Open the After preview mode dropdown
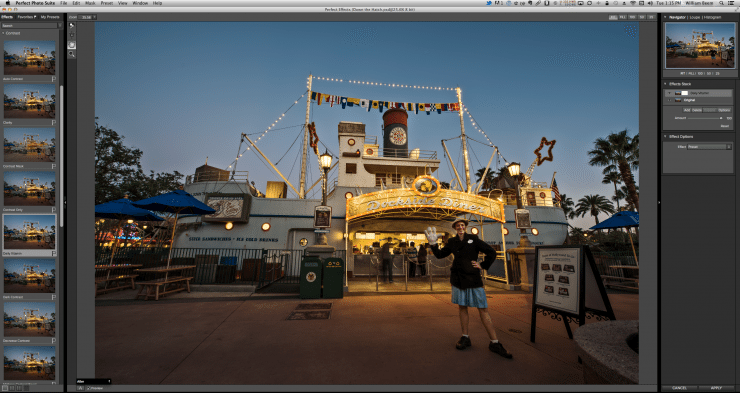Image resolution: width=740 pixels, height=393 pixels. [x=94, y=381]
